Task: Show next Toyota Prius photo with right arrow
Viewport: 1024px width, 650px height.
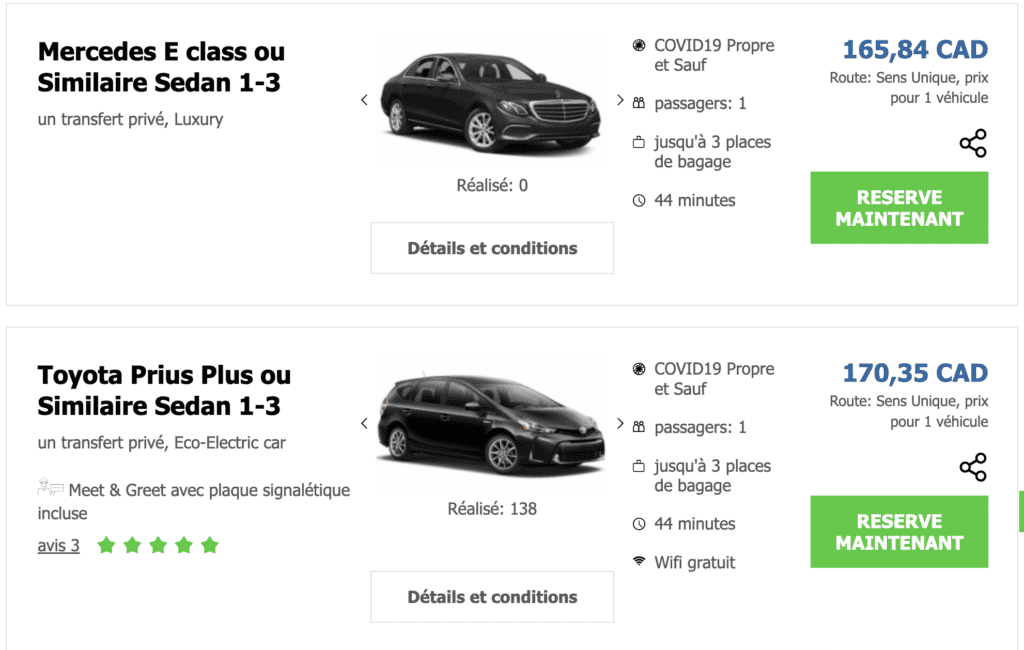Action: click(620, 423)
